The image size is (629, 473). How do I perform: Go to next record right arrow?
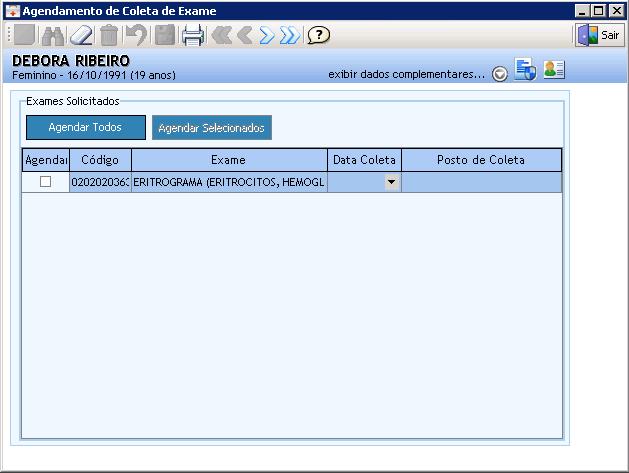267,35
